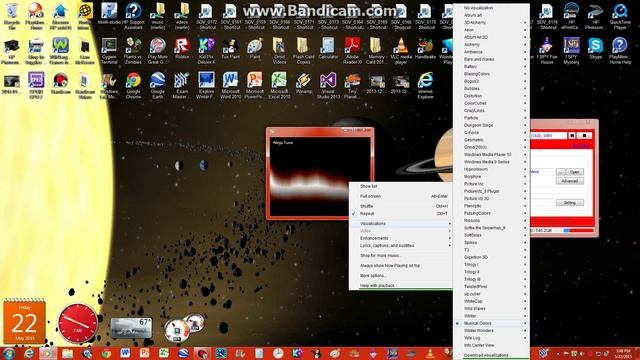Open the Recycle Bin desktop icon

[x=11, y=16]
